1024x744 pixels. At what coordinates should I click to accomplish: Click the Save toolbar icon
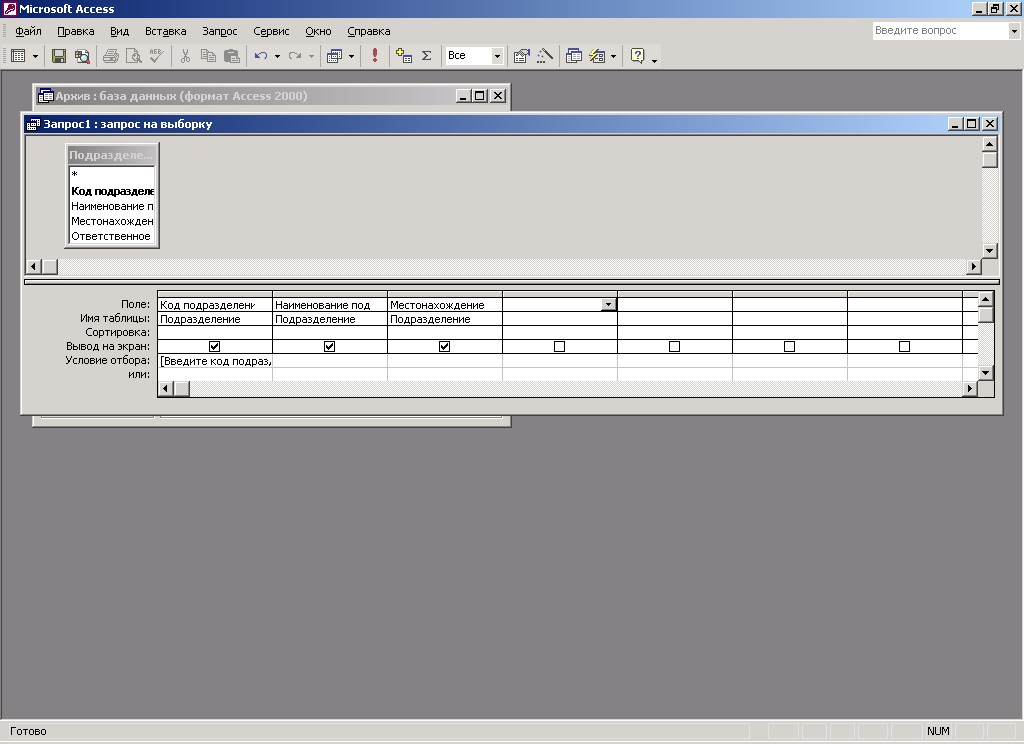click(59, 56)
